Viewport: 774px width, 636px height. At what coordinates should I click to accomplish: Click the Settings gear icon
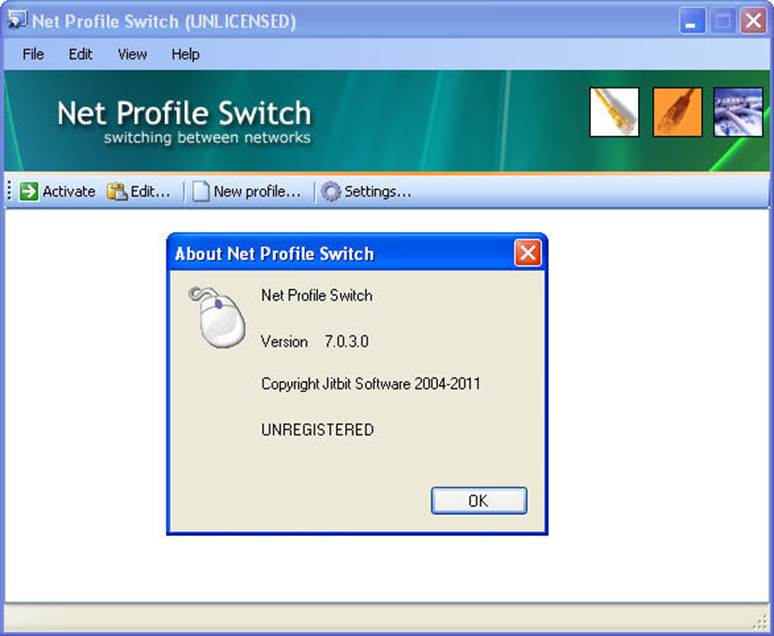(331, 192)
